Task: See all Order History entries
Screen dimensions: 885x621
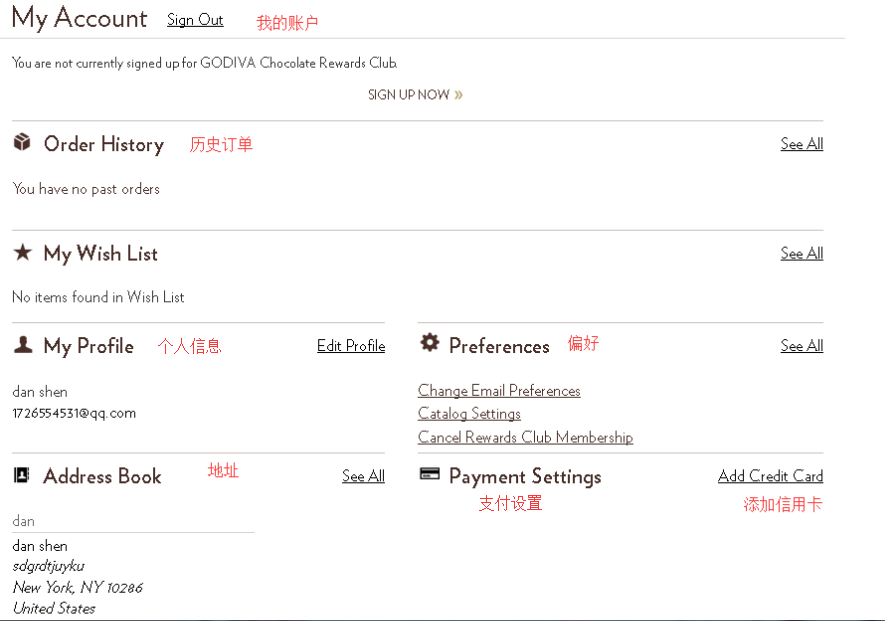Action: coord(801,144)
